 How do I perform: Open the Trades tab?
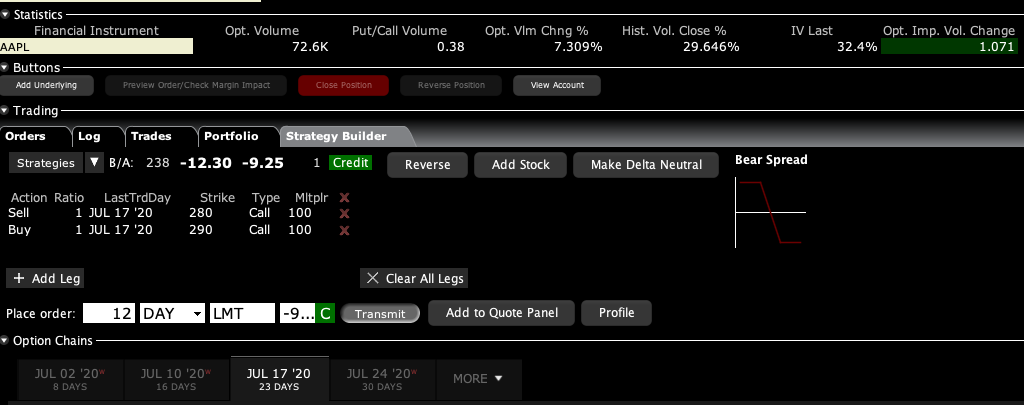(151, 136)
